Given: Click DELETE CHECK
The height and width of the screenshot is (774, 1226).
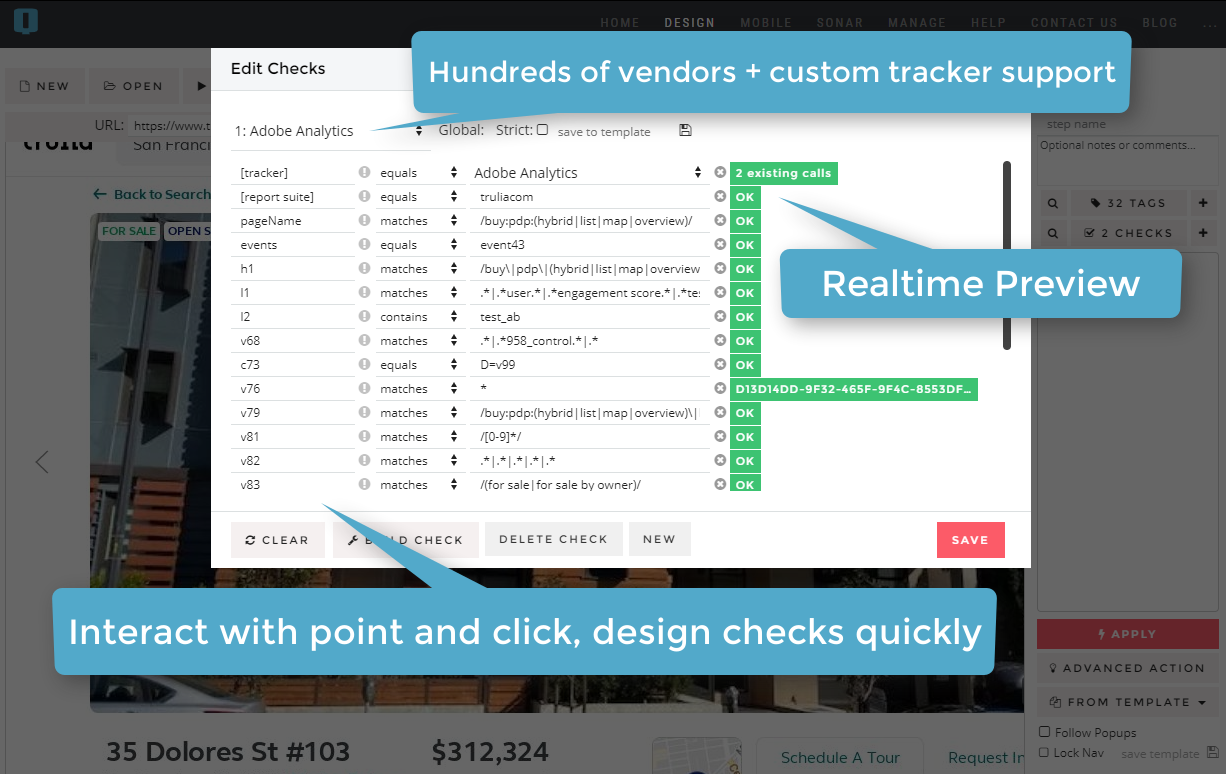Looking at the screenshot, I should pyautogui.click(x=553, y=538).
